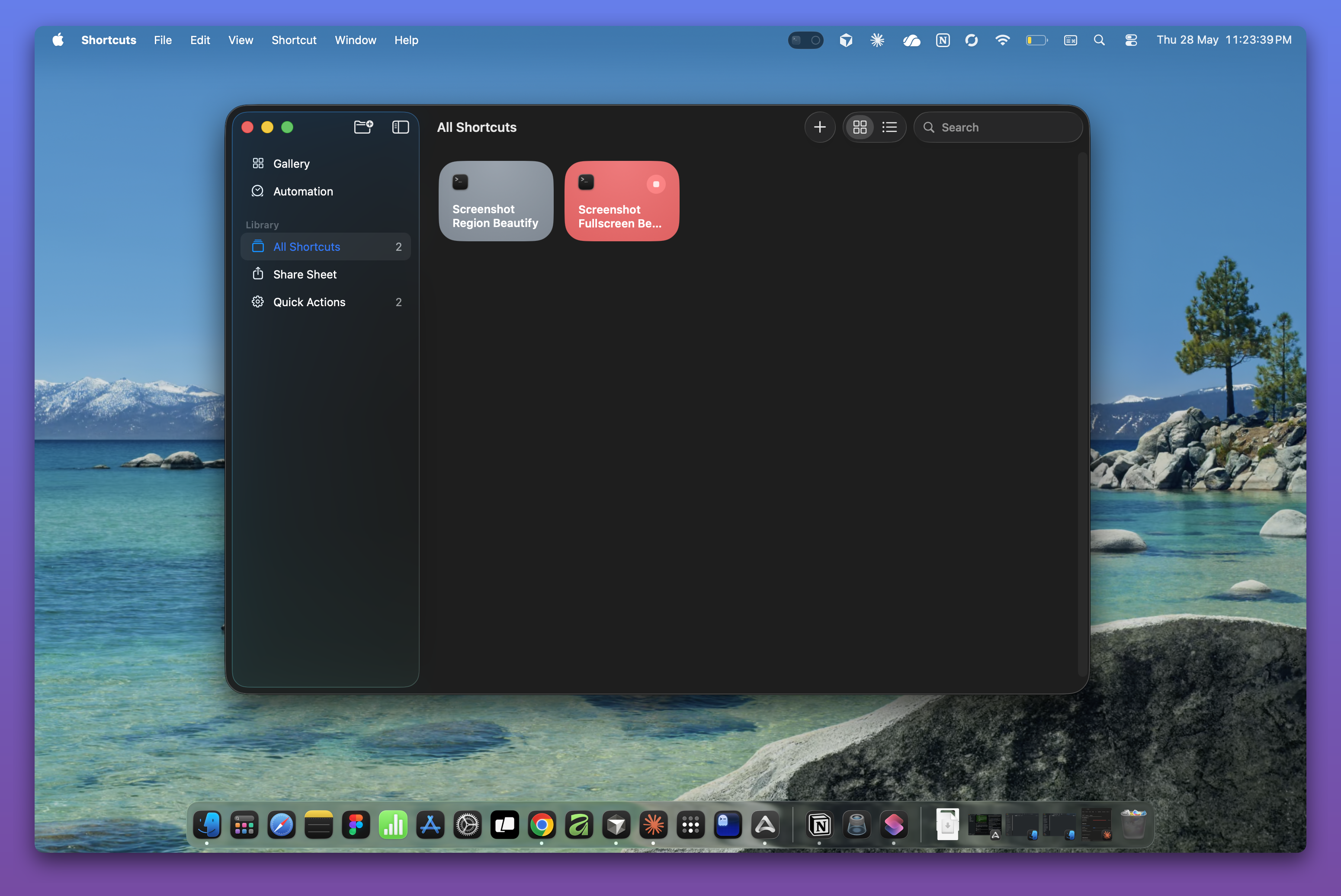Click the cloud icon in menu bar
This screenshot has width=1341, height=896.
(911, 40)
